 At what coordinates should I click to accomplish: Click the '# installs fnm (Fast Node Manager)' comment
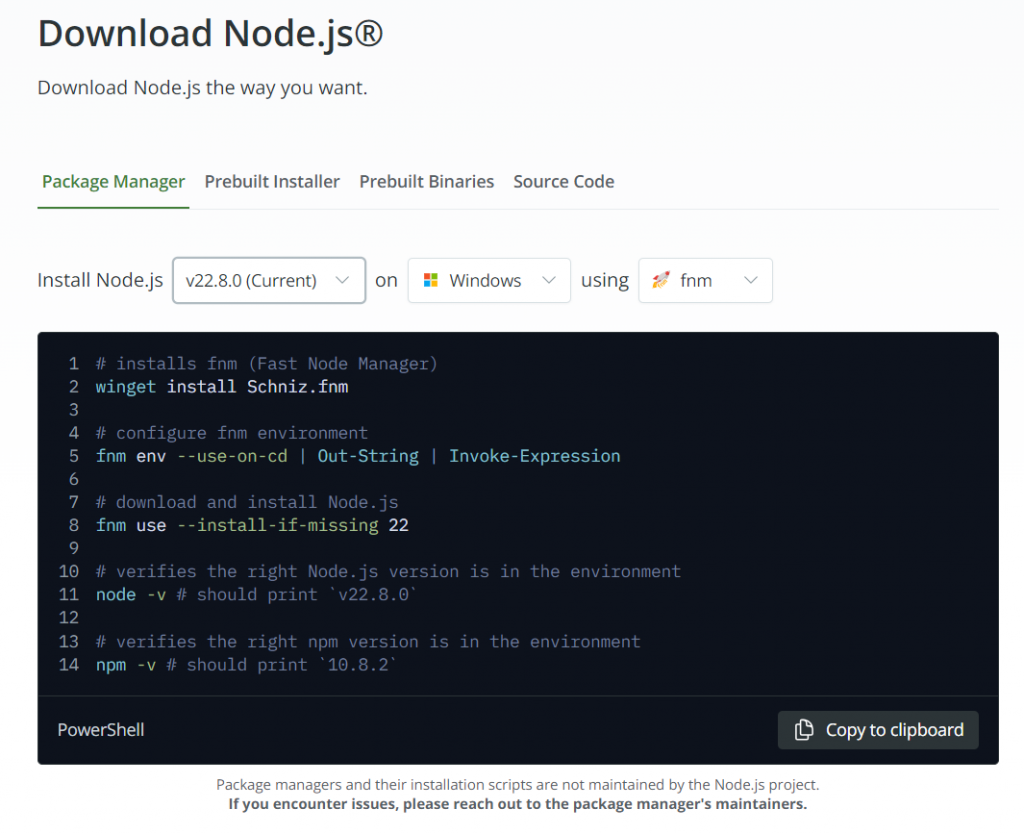click(266, 364)
